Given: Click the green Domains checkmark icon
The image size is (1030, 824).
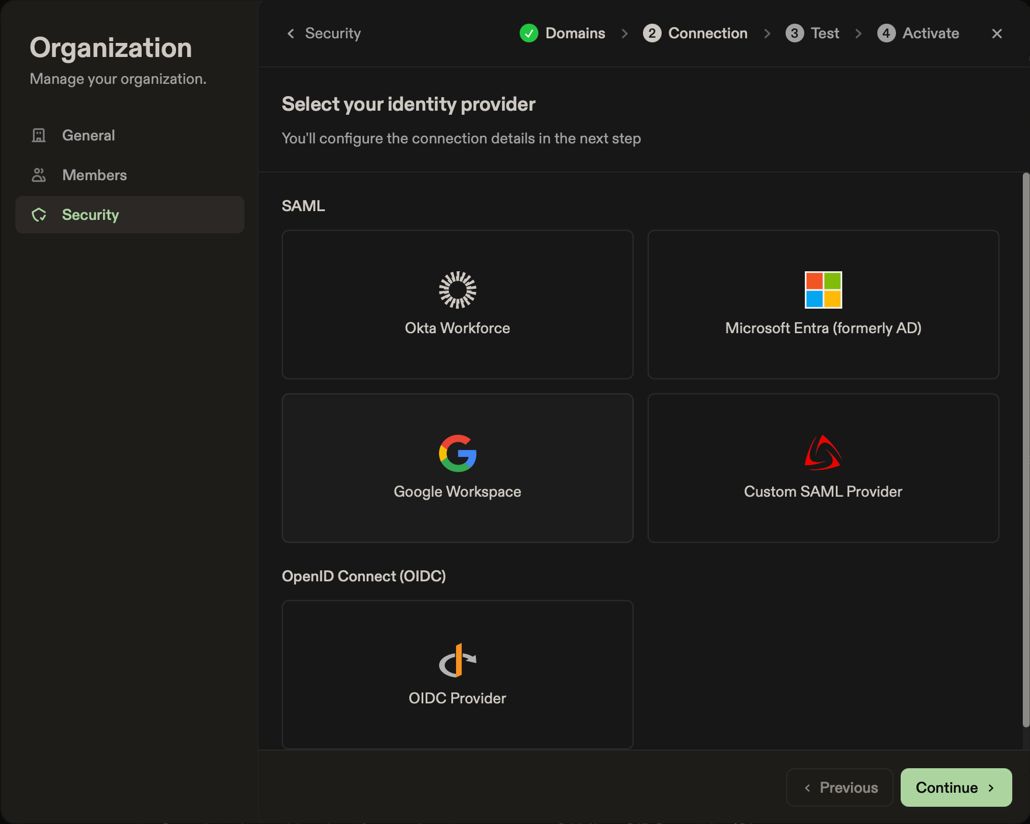Looking at the screenshot, I should coord(529,33).
